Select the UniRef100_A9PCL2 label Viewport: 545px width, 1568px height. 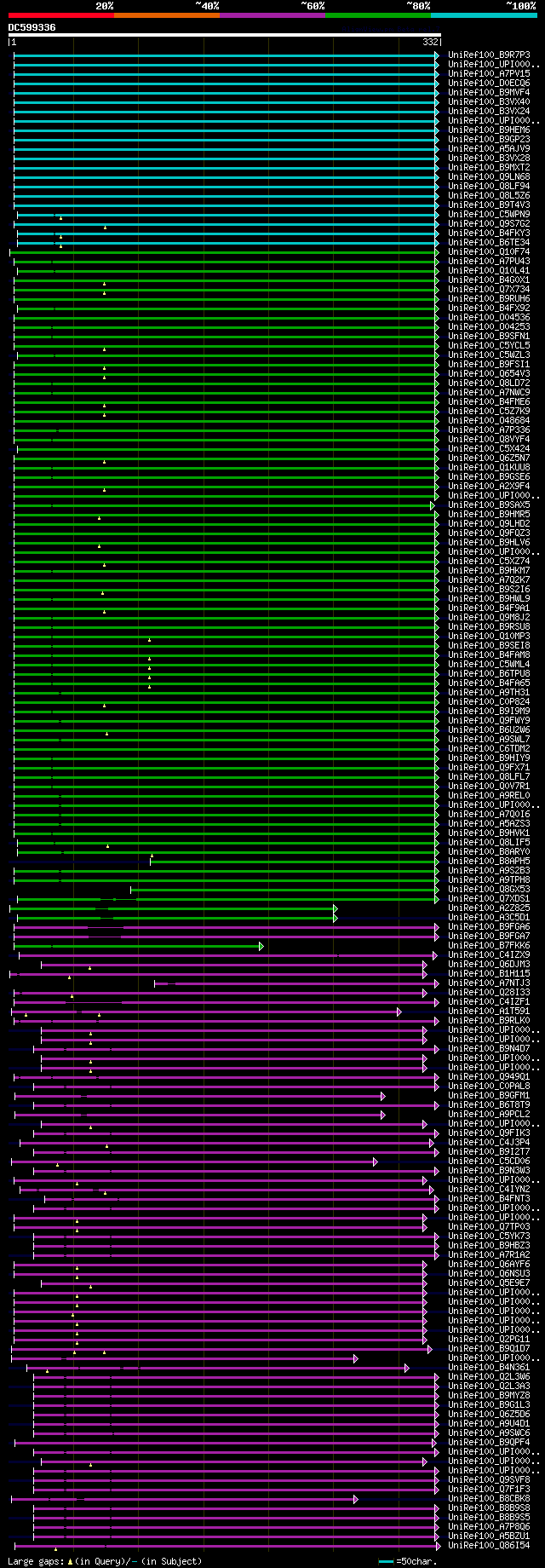pos(490,1114)
